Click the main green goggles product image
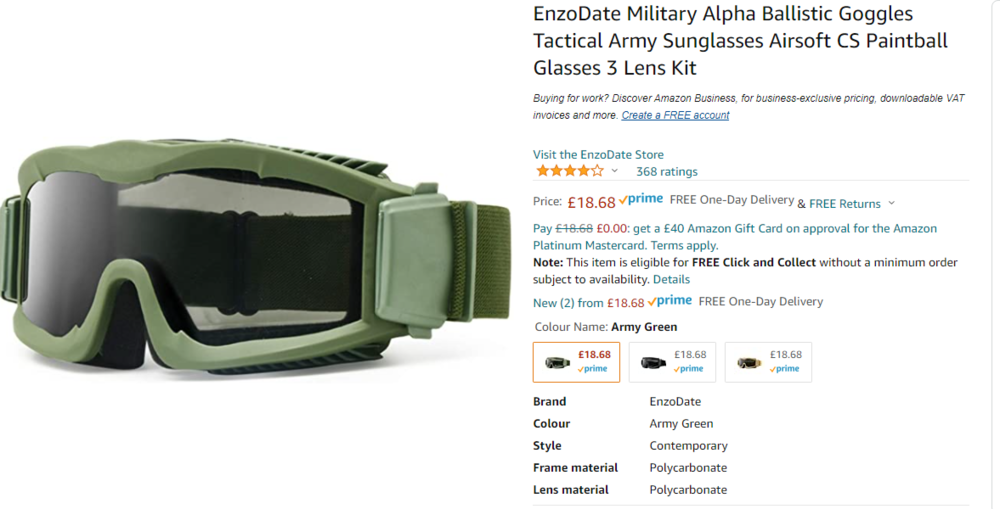 click(x=255, y=255)
